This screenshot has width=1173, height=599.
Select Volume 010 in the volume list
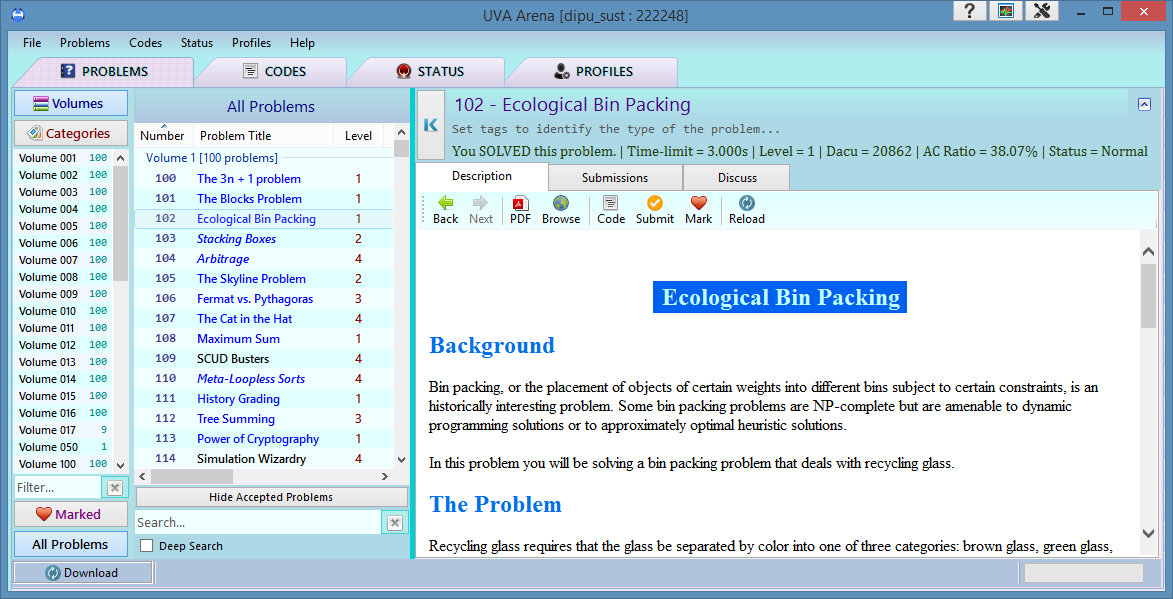pyautogui.click(x=63, y=311)
